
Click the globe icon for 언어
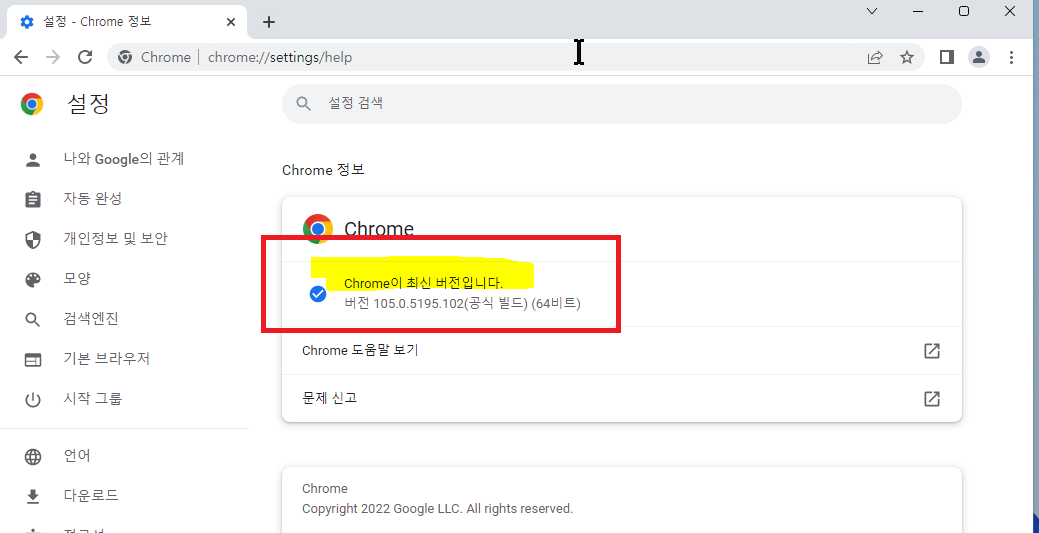click(32, 457)
